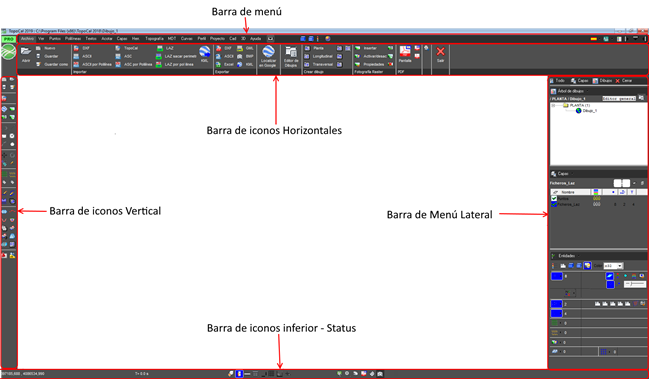The image size is (649, 379).
Task: Expand the Capas section header dropdown
Action: (573, 174)
